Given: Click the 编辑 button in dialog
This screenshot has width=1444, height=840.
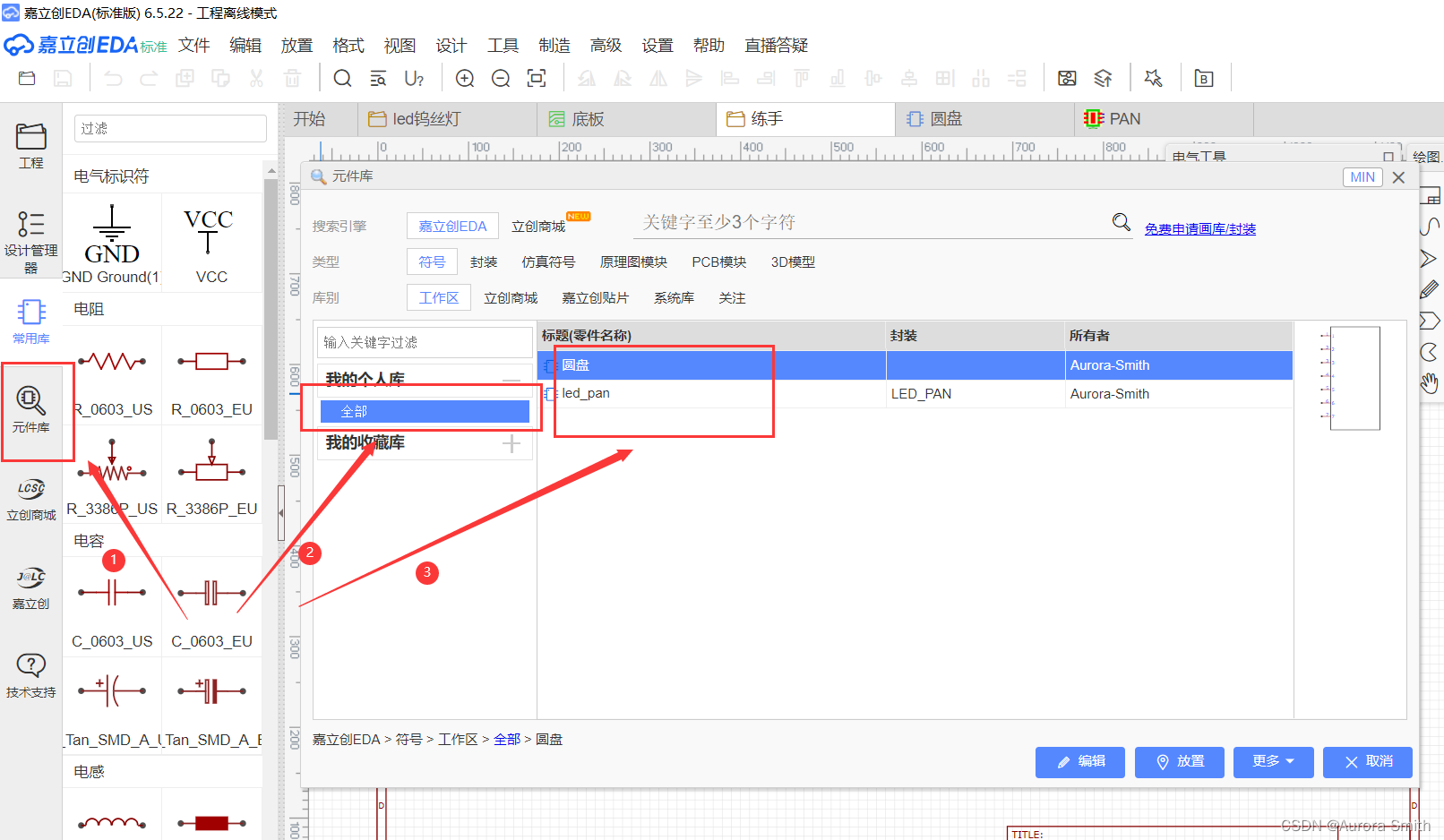Looking at the screenshot, I should (1080, 761).
